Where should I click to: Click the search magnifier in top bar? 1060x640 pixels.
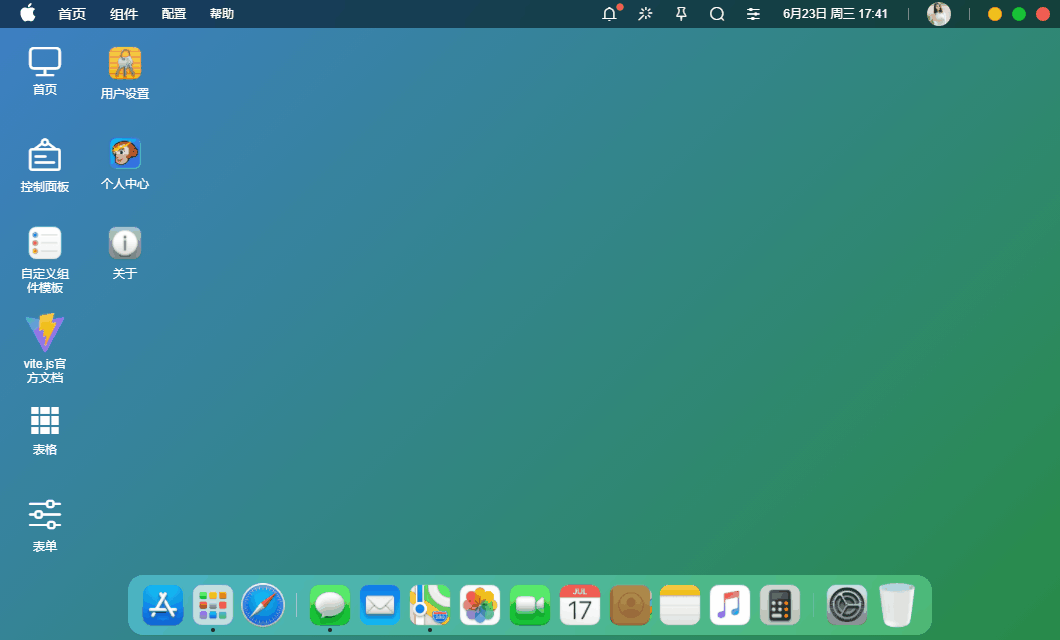(x=717, y=14)
